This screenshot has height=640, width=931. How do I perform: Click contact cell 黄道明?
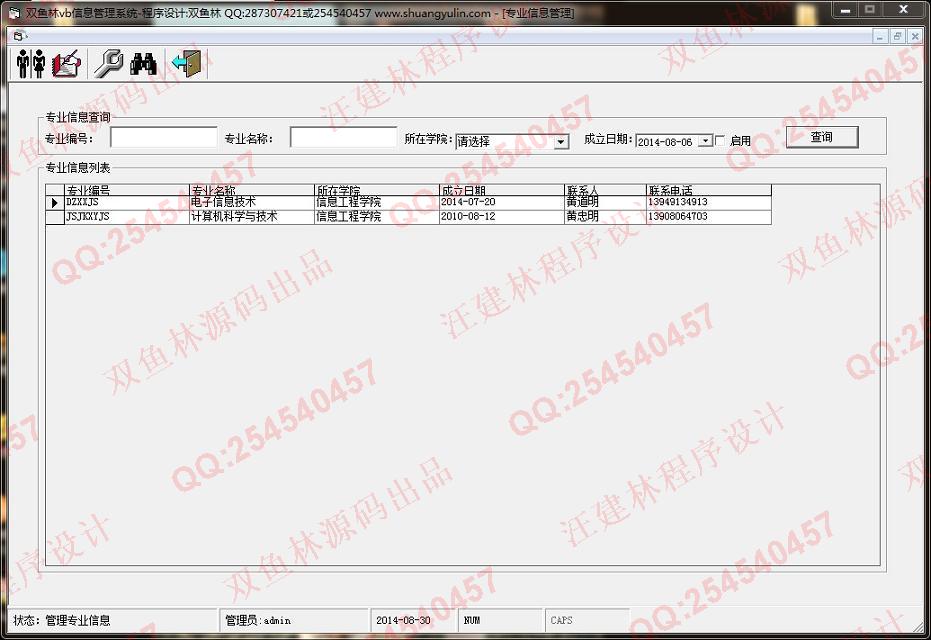[x=605, y=202]
